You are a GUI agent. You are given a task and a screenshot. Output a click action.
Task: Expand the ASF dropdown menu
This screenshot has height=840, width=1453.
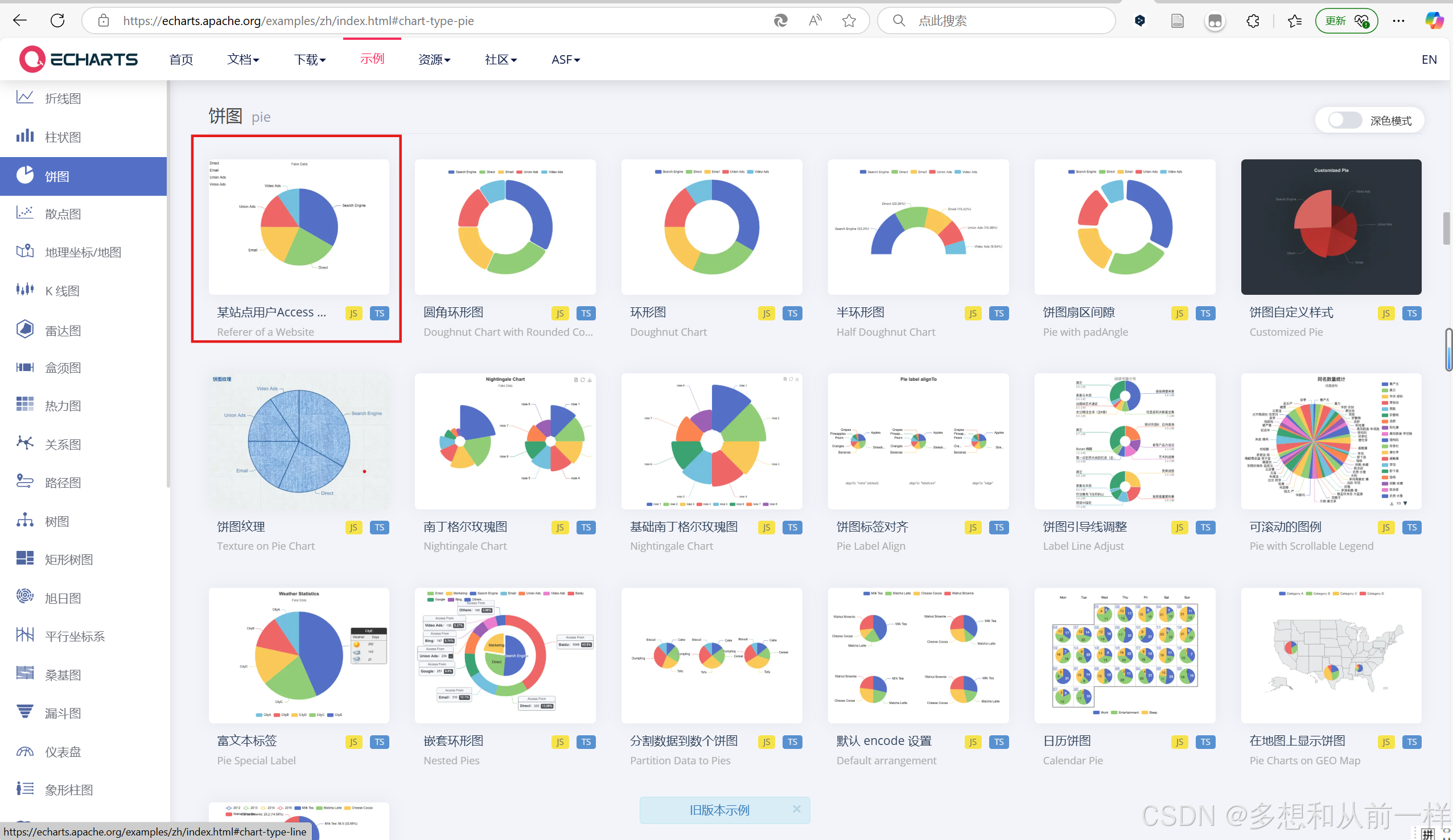(565, 59)
